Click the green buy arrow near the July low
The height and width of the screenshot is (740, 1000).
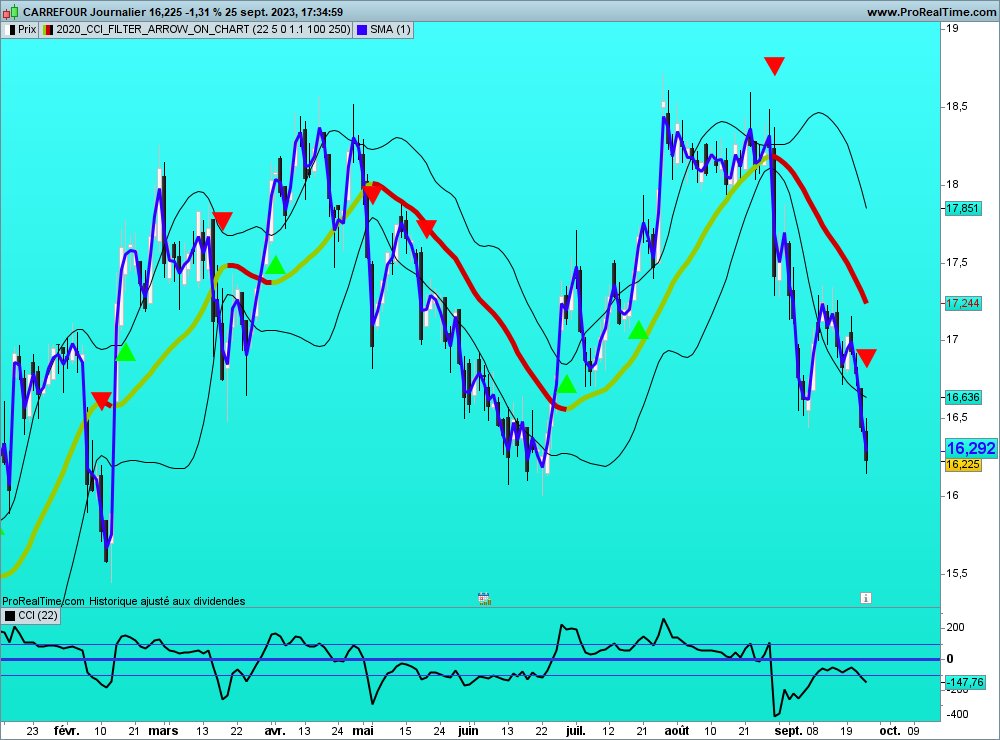point(569,381)
